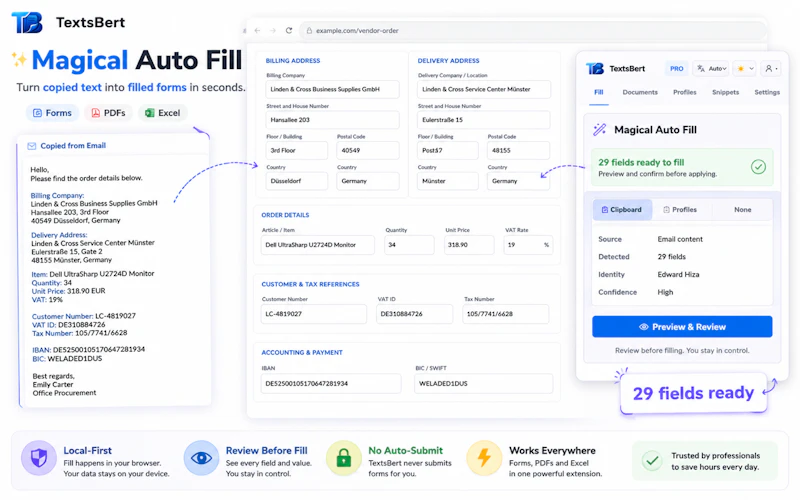The height and width of the screenshot is (500, 800).
Task: Click the 'Emily Carter' signature in the email
Action: click(x=53, y=385)
